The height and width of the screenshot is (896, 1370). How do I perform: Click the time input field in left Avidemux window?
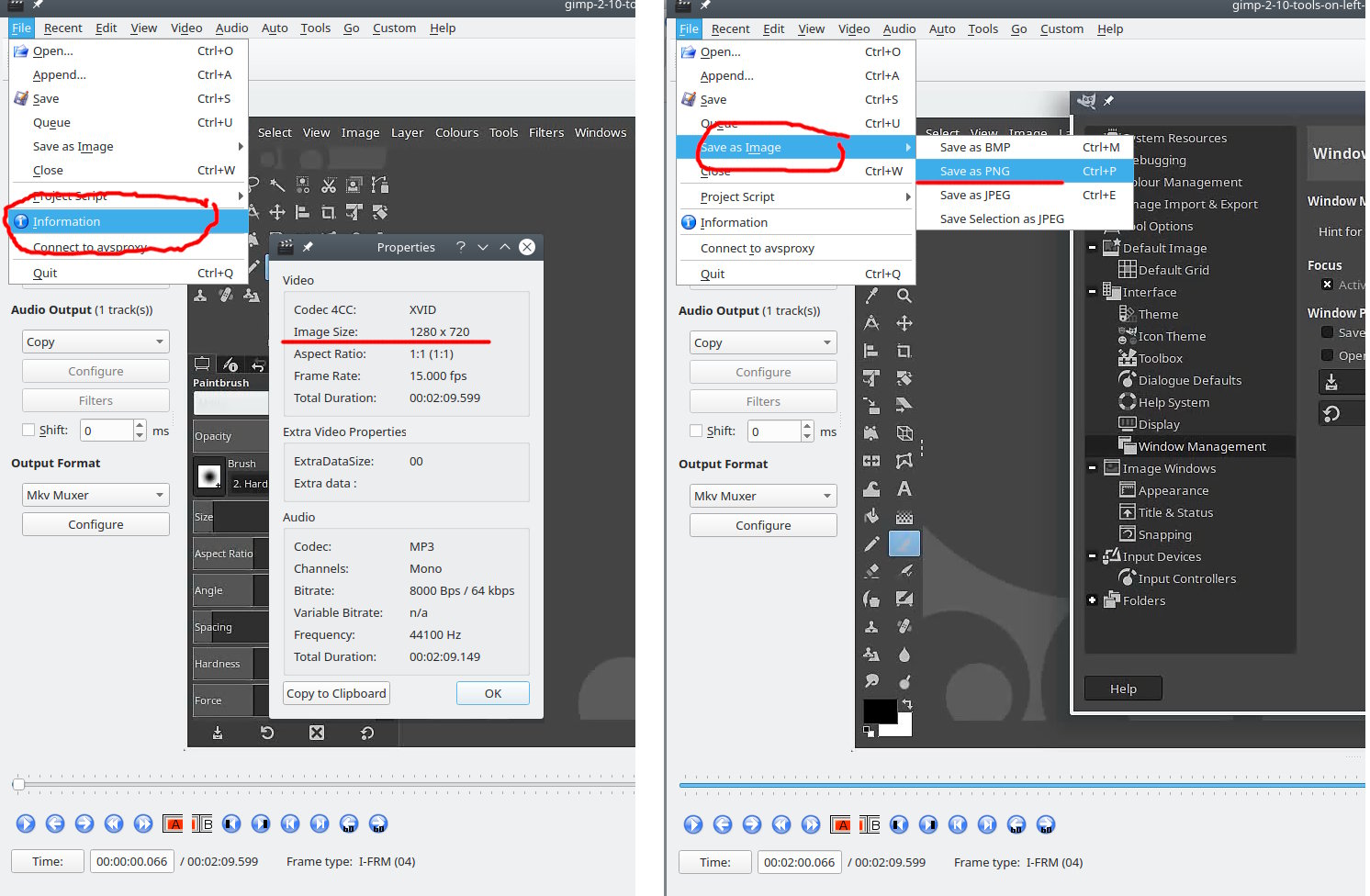[x=132, y=861]
